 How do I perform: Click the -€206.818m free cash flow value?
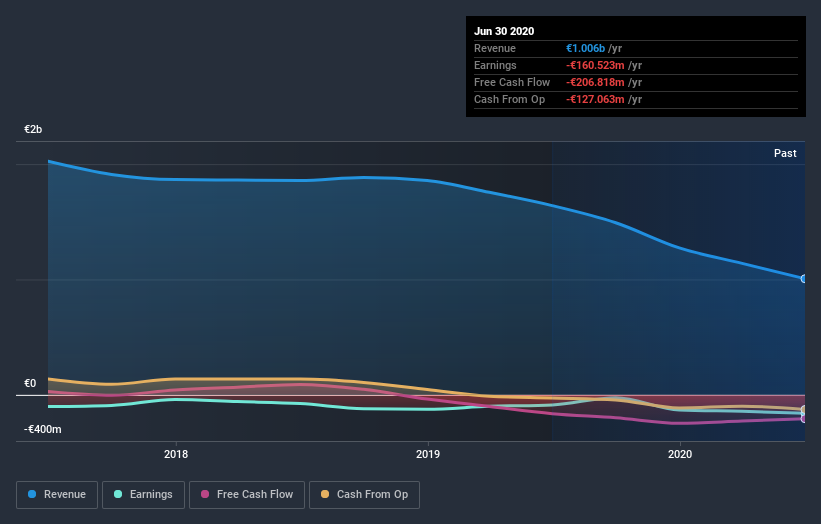pyautogui.click(x=595, y=82)
